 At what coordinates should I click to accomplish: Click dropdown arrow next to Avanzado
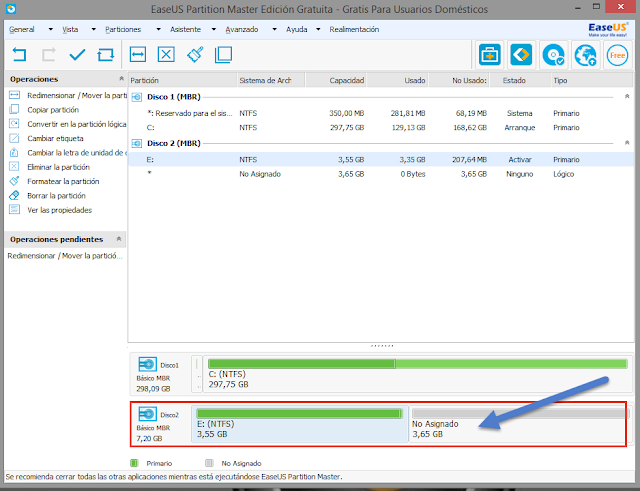click(x=274, y=29)
